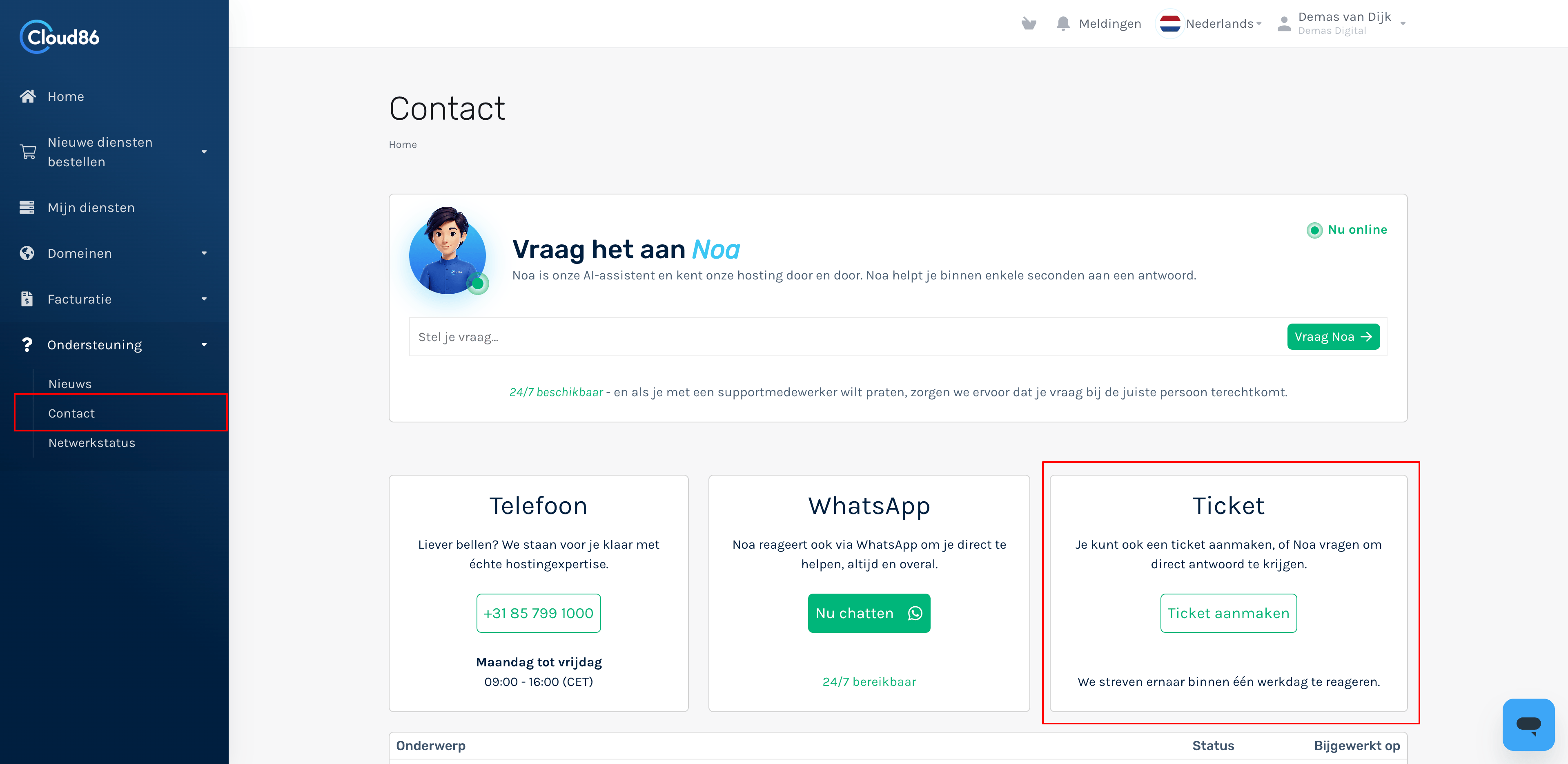Open the shopping basket icon in header

pyautogui.click(x=1029, y=24)
